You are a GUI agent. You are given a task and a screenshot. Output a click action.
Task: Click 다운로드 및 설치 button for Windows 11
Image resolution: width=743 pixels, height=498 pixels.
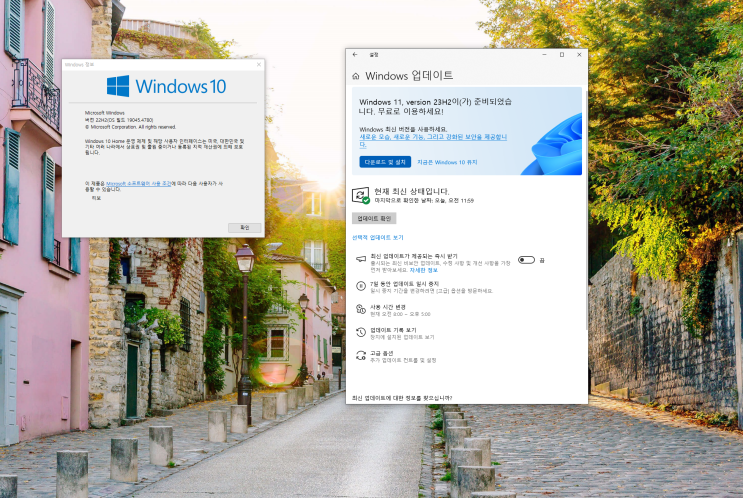(x=385, y=162)
